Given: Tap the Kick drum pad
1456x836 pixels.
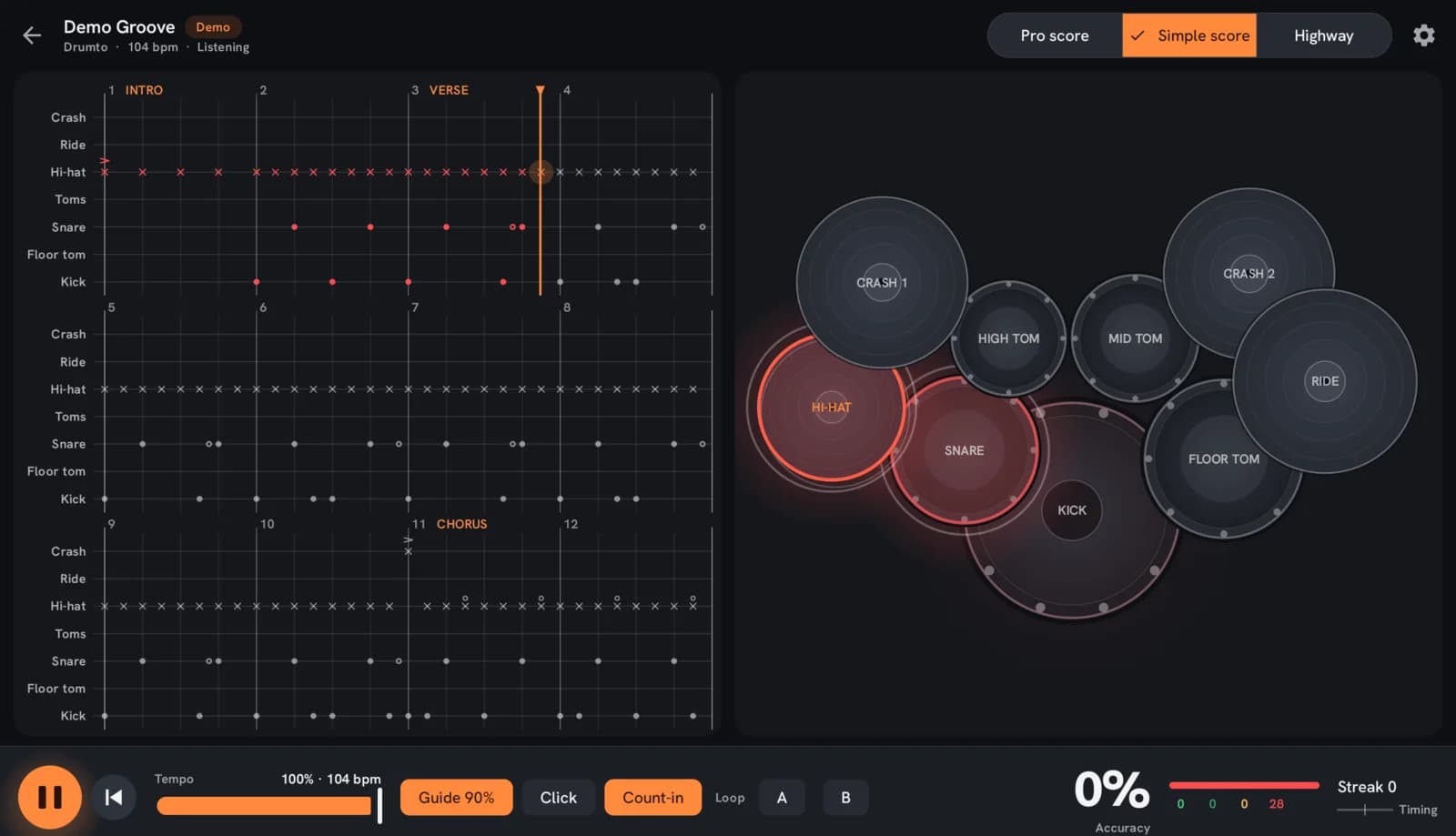Looking at the screenshot, I should pos(1072,510).
